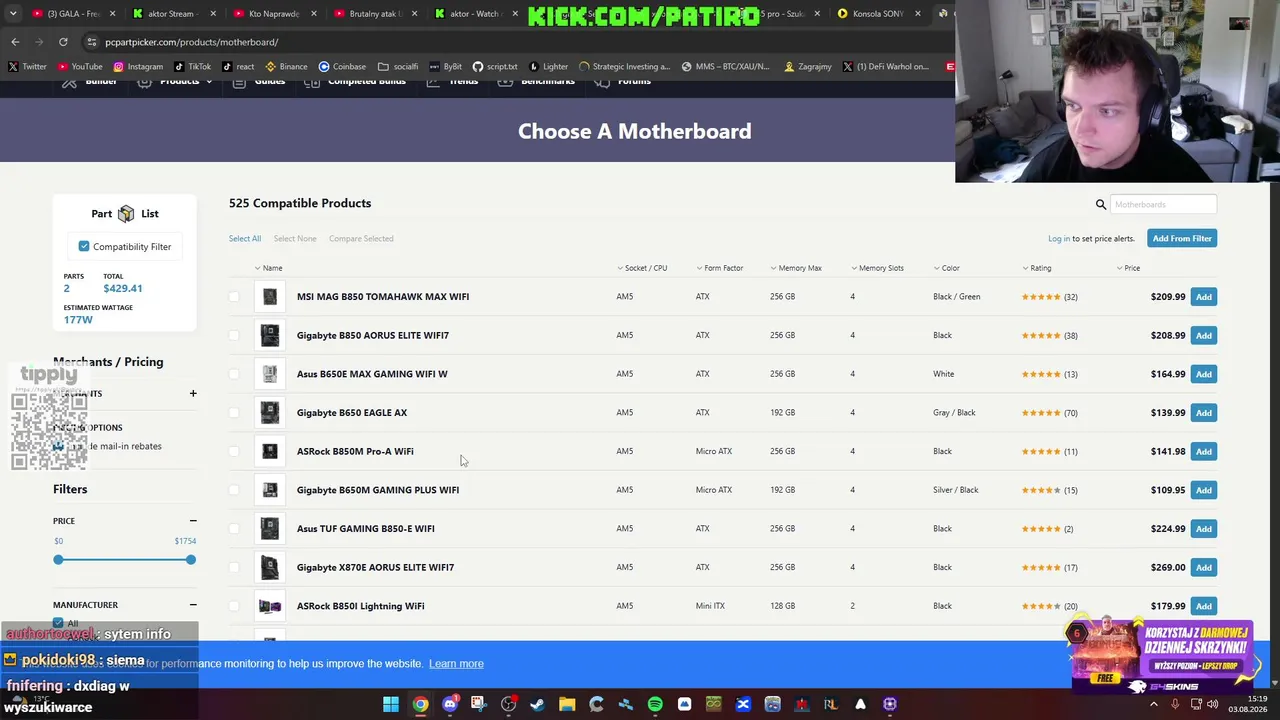Click the Select All link
Image resolution: width=1280 pixels, height=720 pixels.
coord(245,238)
